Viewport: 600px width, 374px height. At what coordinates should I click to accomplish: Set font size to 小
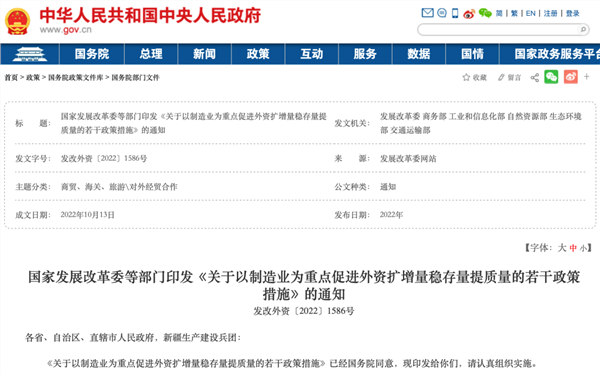[x=583, y=248]
